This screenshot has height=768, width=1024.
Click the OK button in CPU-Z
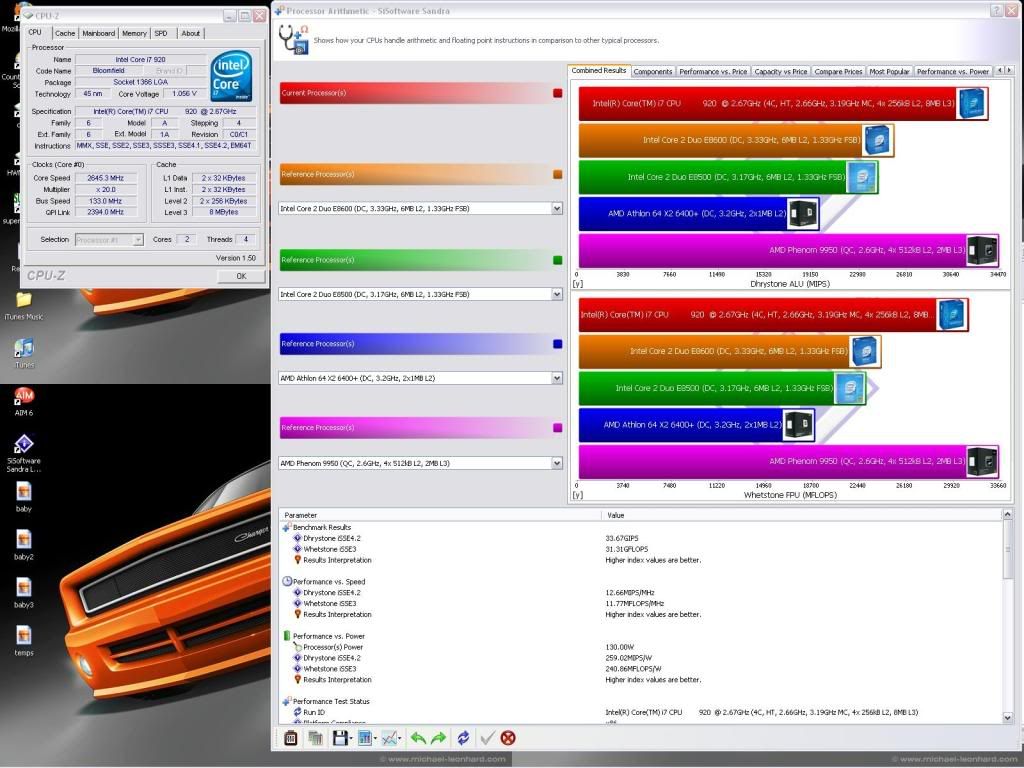point(241,276)
